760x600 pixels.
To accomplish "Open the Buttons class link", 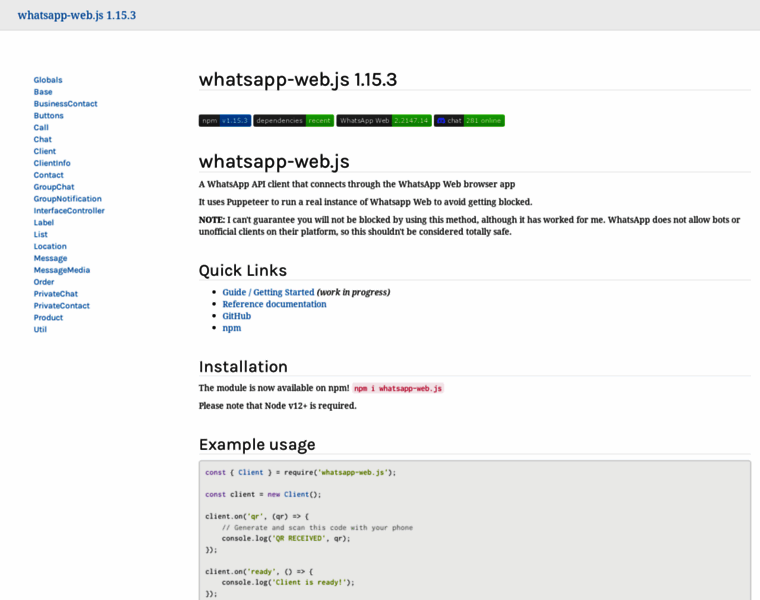I will pos(48,116).
